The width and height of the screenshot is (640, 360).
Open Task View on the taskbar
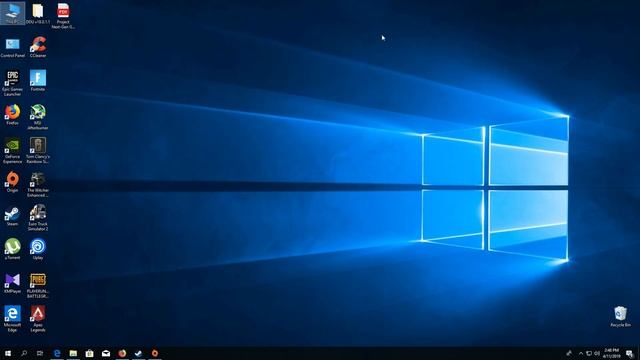[x=40, y=353]
